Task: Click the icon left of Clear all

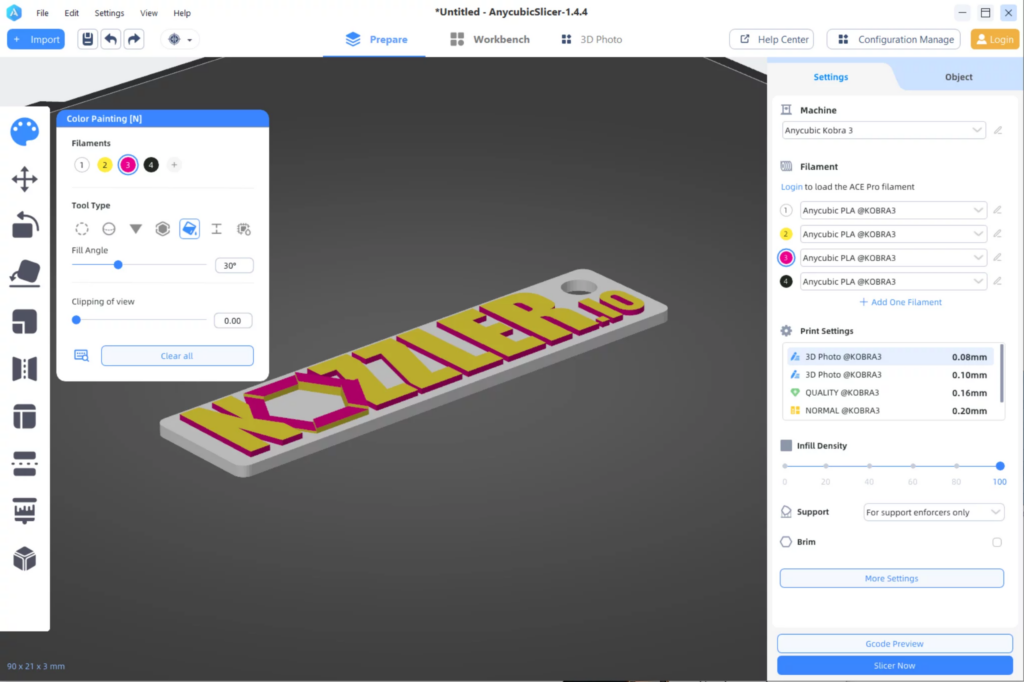Action: coord(82,356)
